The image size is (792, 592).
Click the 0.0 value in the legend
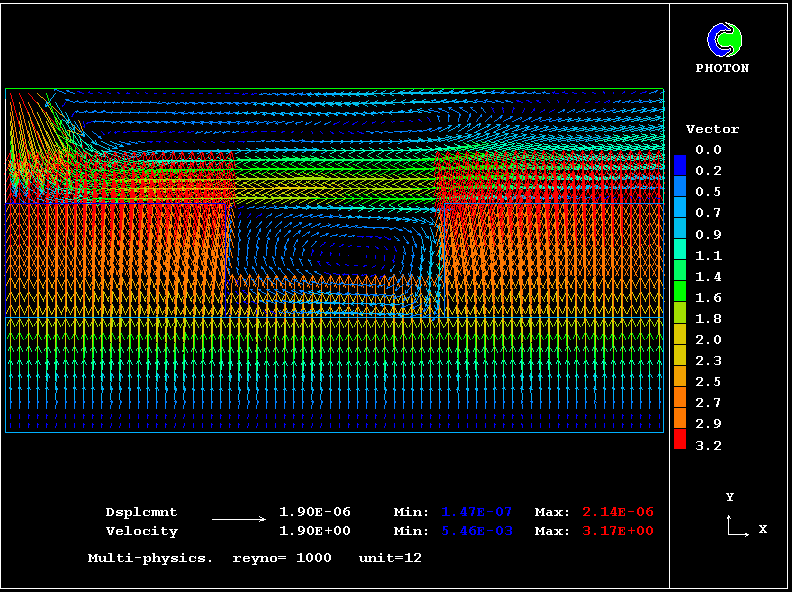[x=709, y=150]
